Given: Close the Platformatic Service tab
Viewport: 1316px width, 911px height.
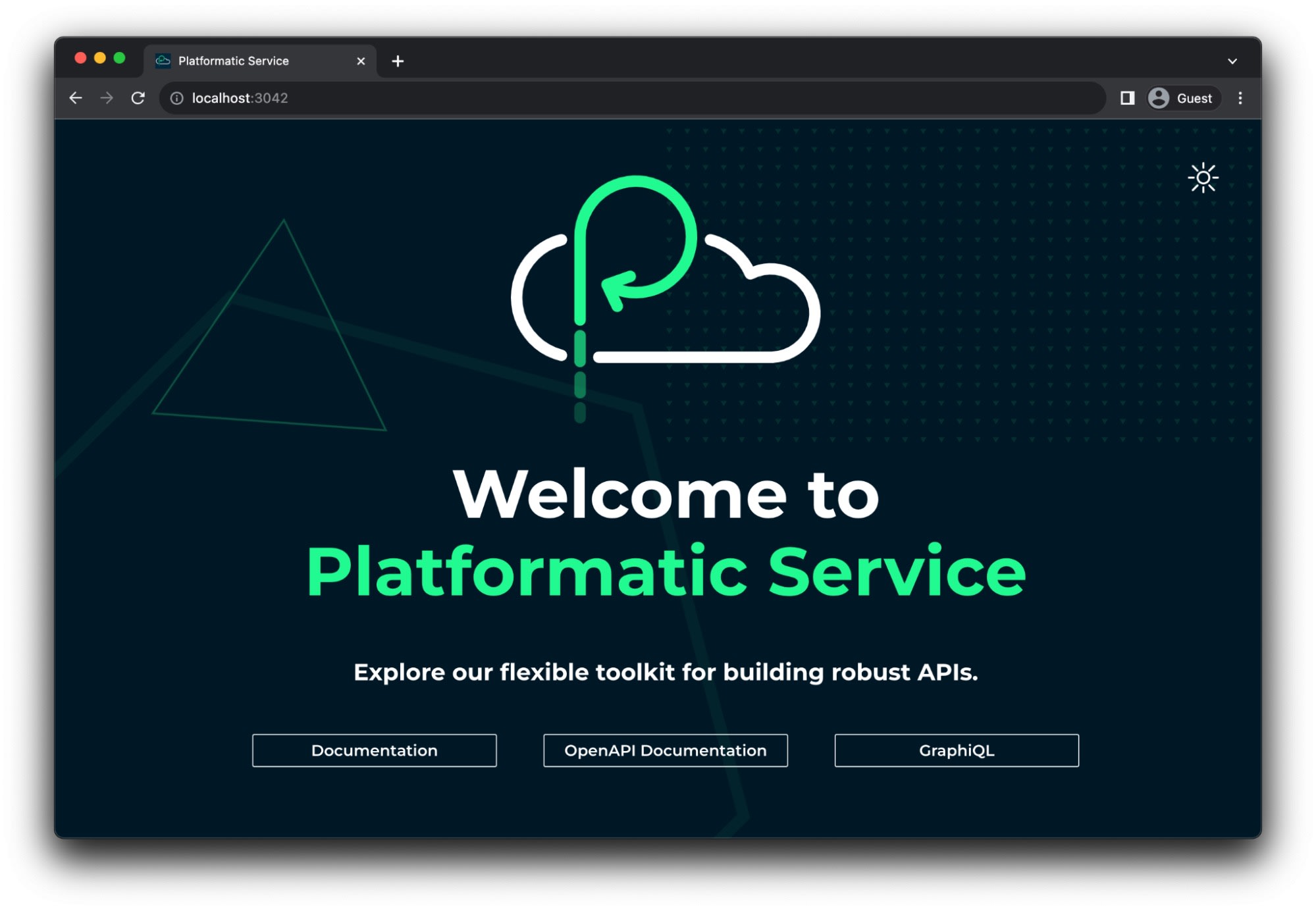Looking at the screenshot, I should tap(361, 61).
